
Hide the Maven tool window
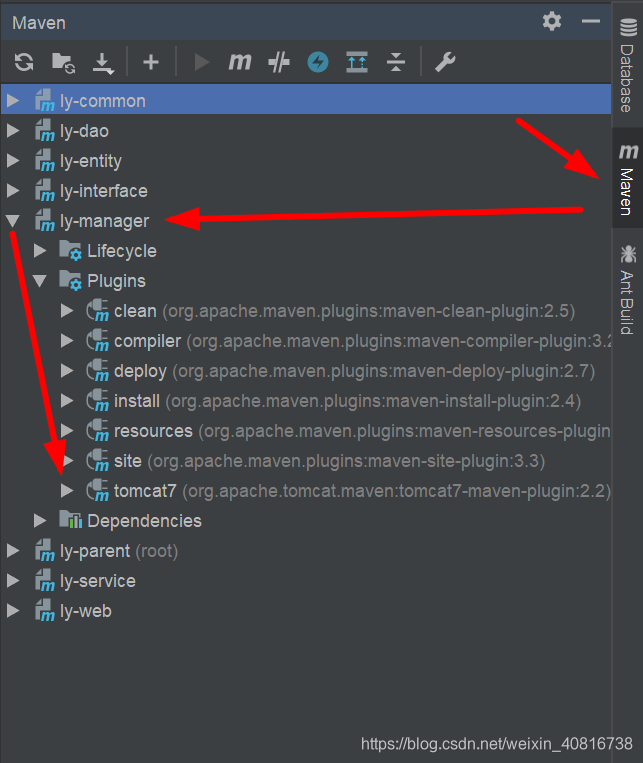[591, 21]
